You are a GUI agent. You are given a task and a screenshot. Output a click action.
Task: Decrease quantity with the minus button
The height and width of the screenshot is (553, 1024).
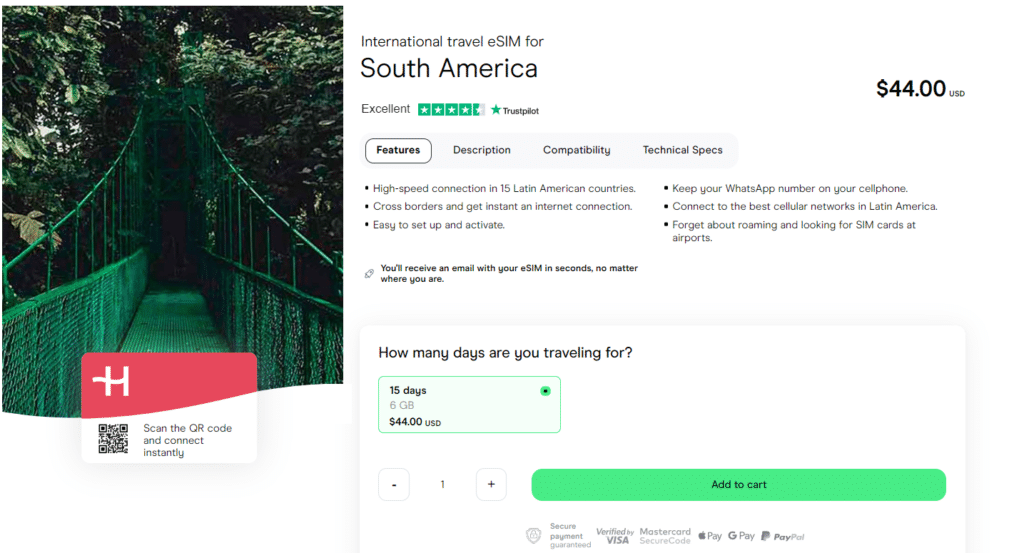(x=394, y=485)
